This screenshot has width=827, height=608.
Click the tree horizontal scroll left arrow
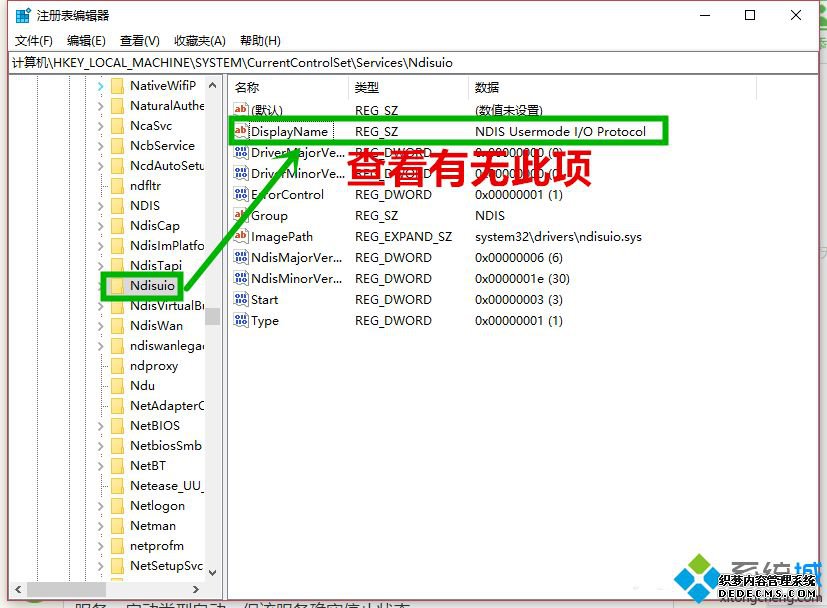point(18,589)
